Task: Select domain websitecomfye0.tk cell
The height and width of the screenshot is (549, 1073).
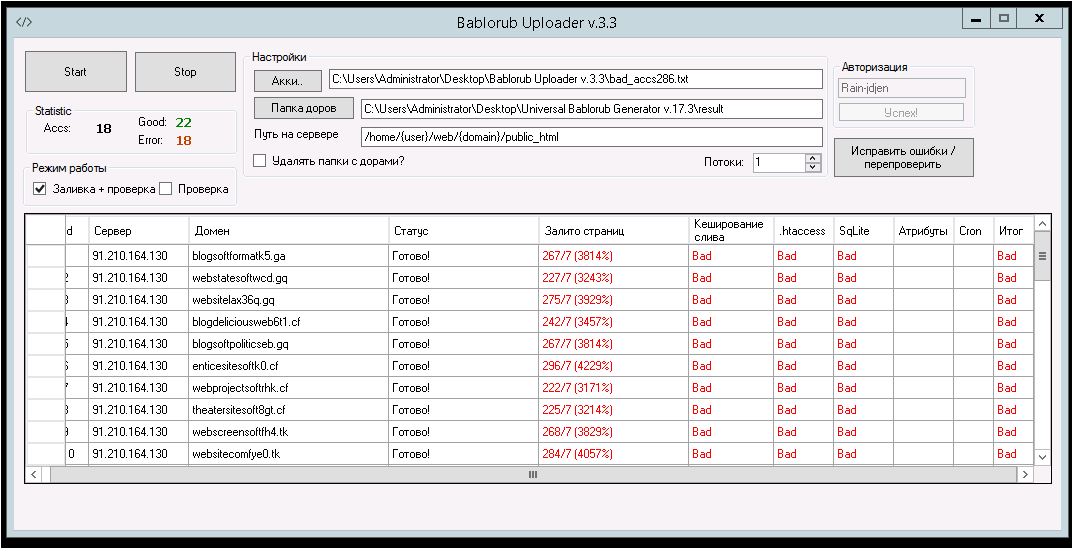Action: click(289, 454)
